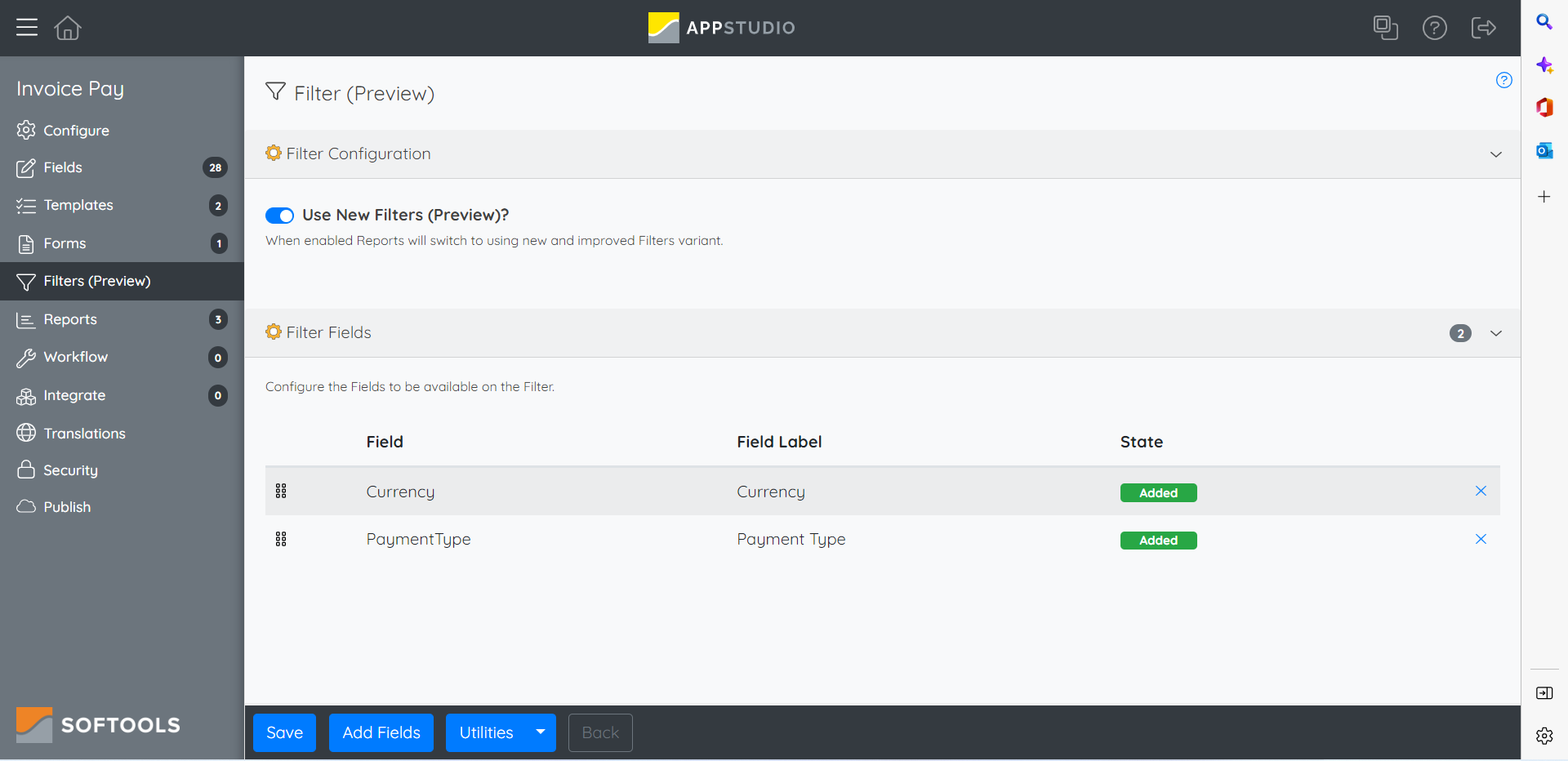Click the PaymentType field name cell
This screenshot has height=761, width=1568.
[418, 539]
